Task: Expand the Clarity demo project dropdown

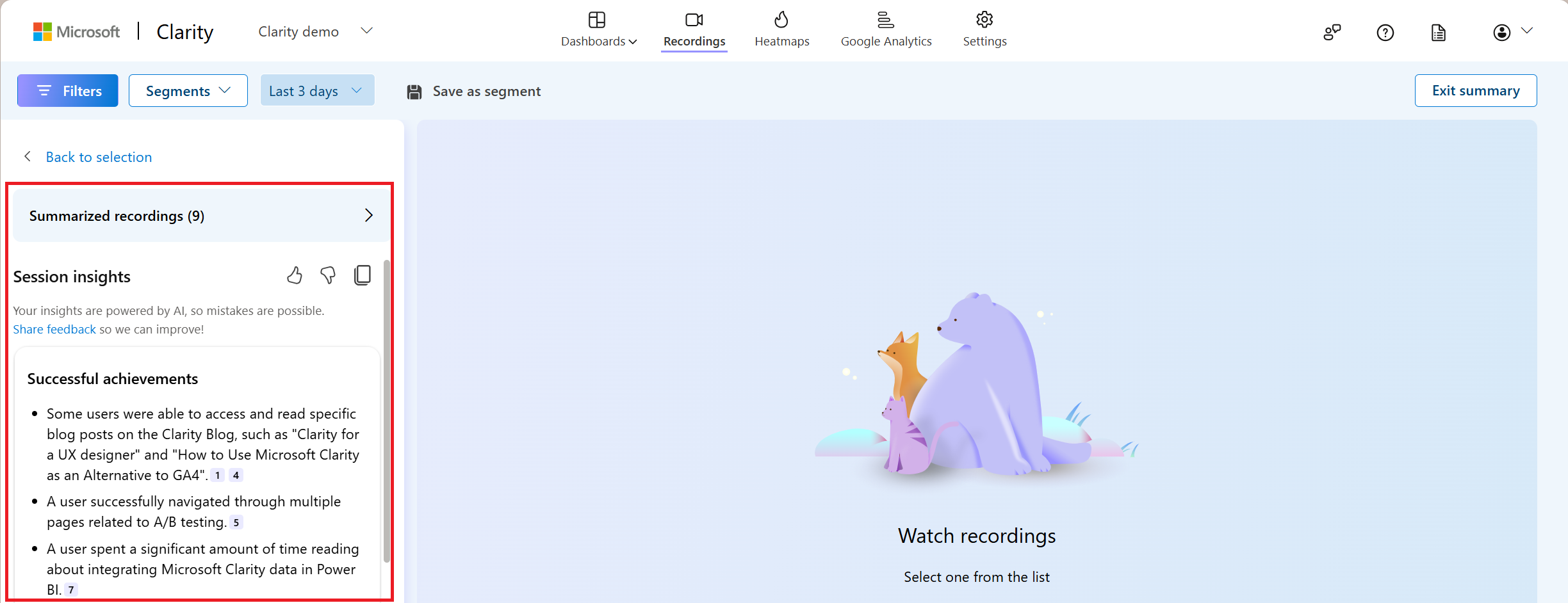Action: (x=367, y=31)
